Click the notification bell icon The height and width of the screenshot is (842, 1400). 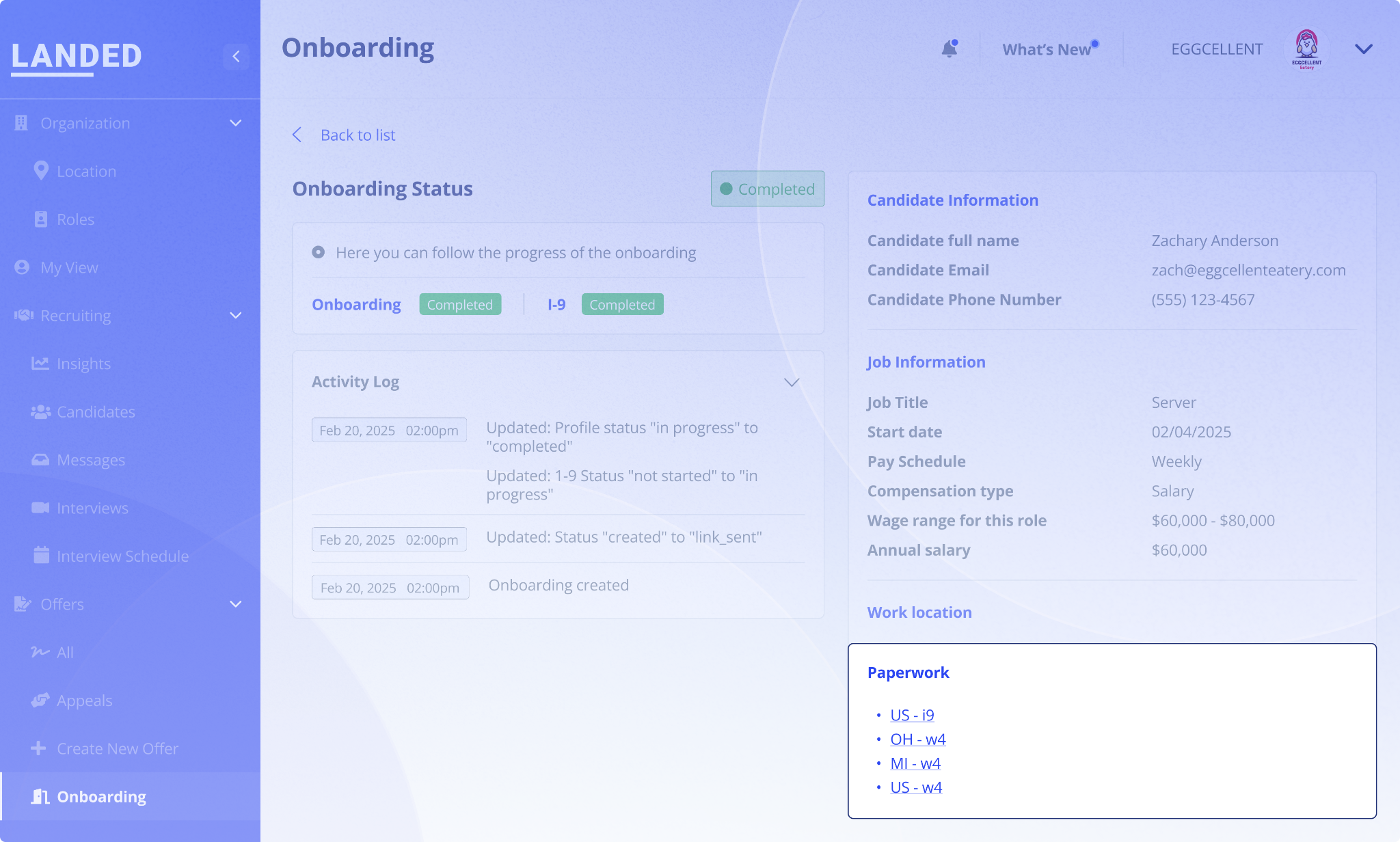tap(949, 49)
